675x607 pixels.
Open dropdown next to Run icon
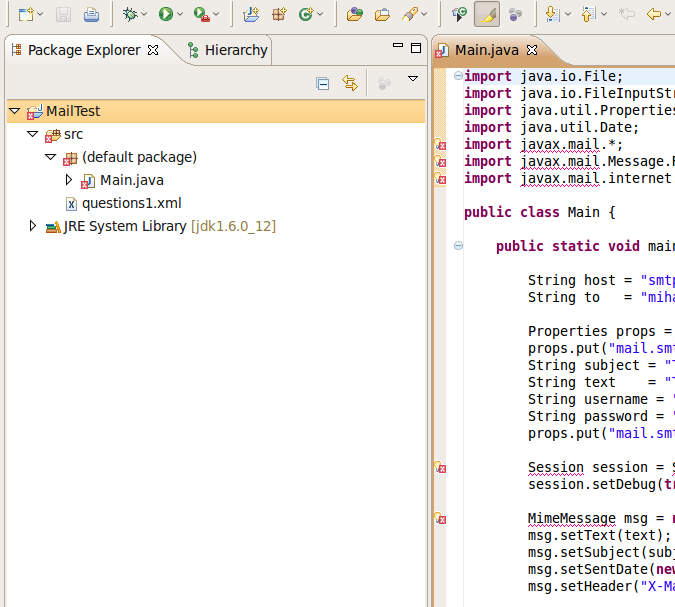point(180,15)
